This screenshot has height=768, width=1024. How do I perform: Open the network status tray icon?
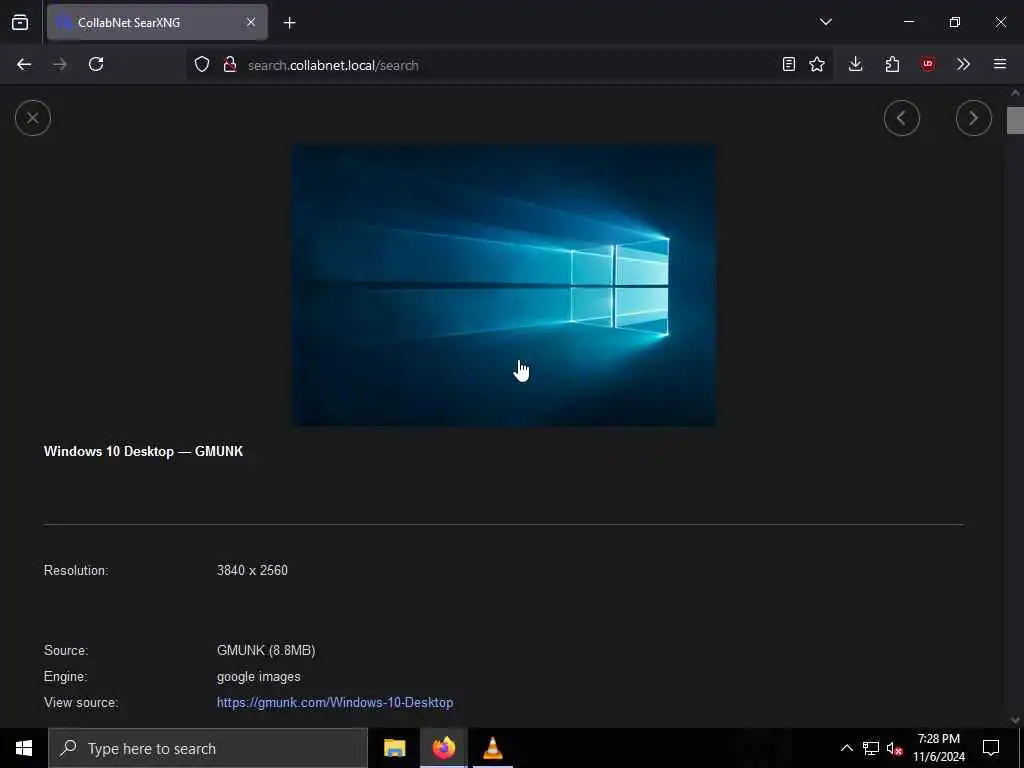click(871, 748)
